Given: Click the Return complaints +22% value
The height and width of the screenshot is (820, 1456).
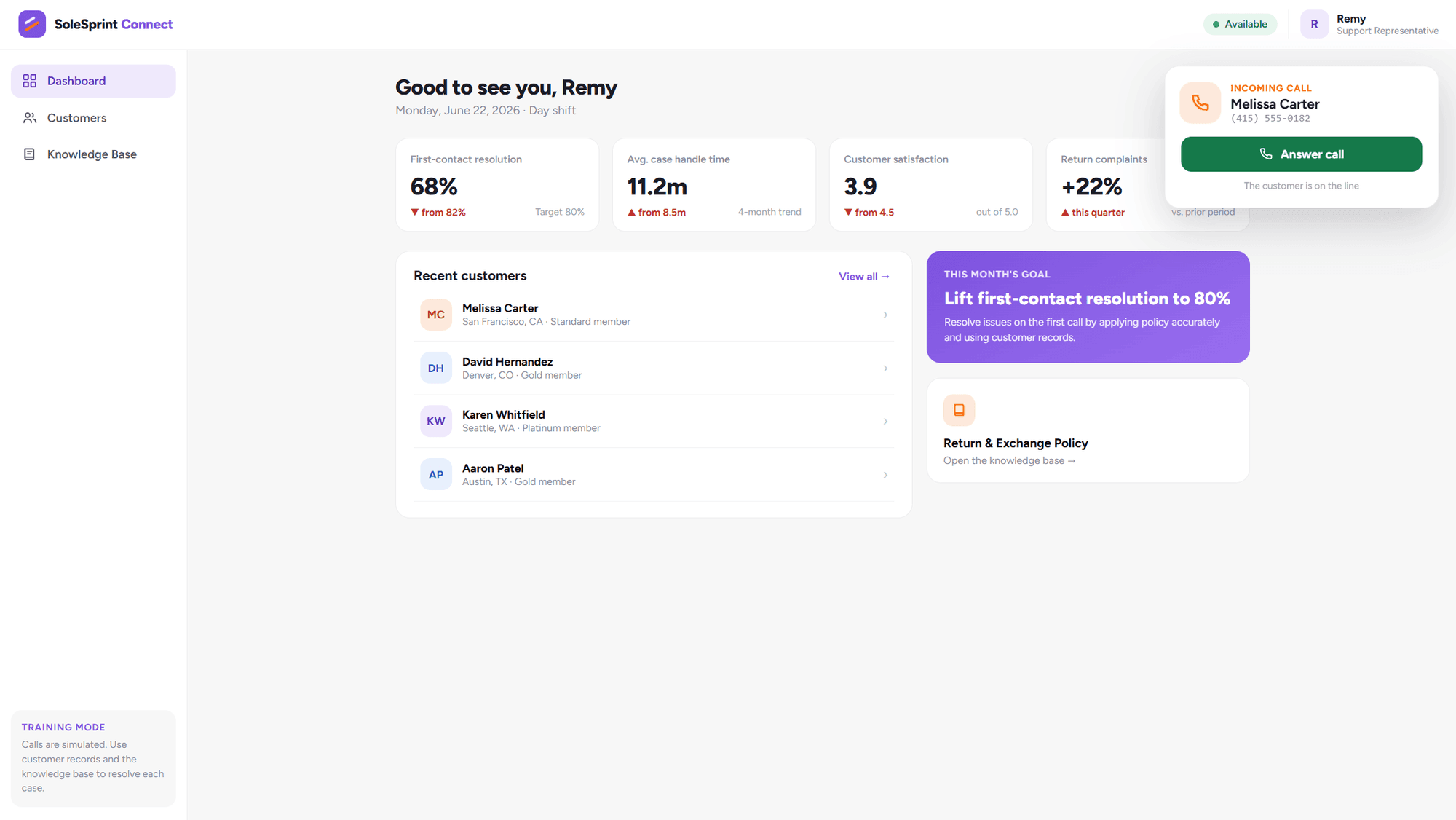Looking at the screenshot, I should click(1091, 187).
